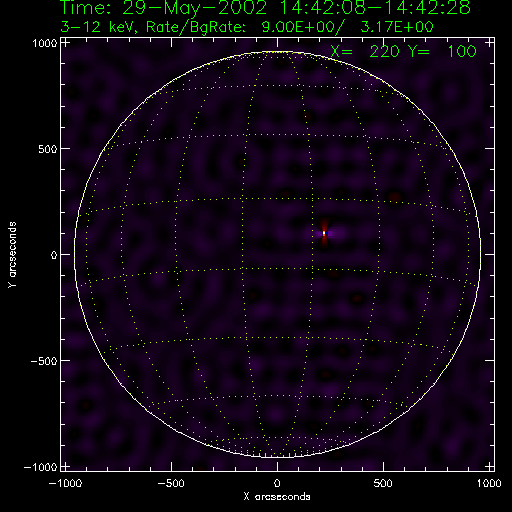
Task: Select the 1000 label on X axis
Action: 489,483
